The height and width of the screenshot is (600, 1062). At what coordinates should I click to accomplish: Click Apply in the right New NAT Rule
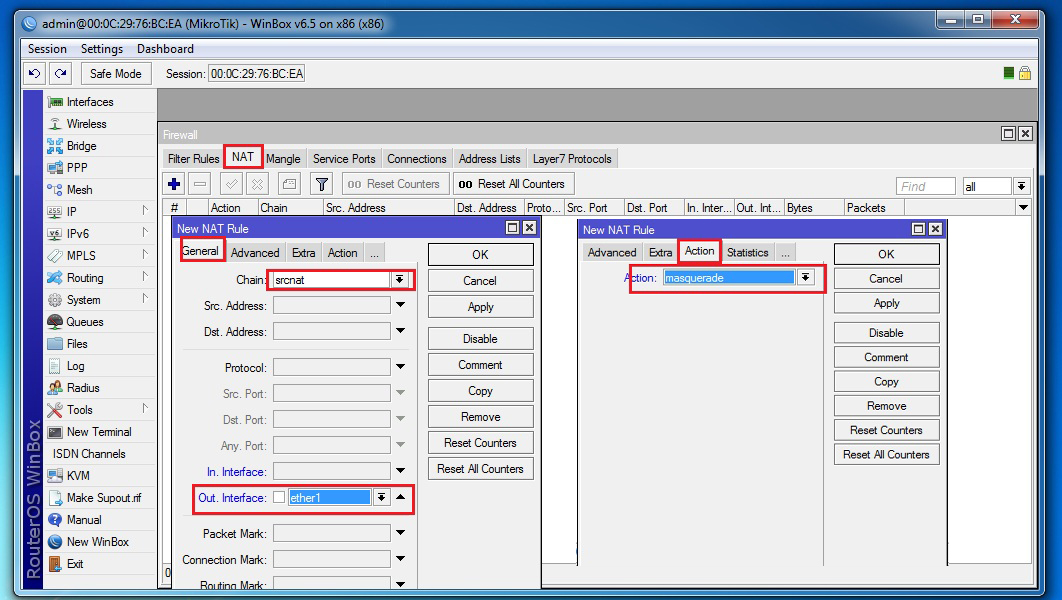pos(887,303)
